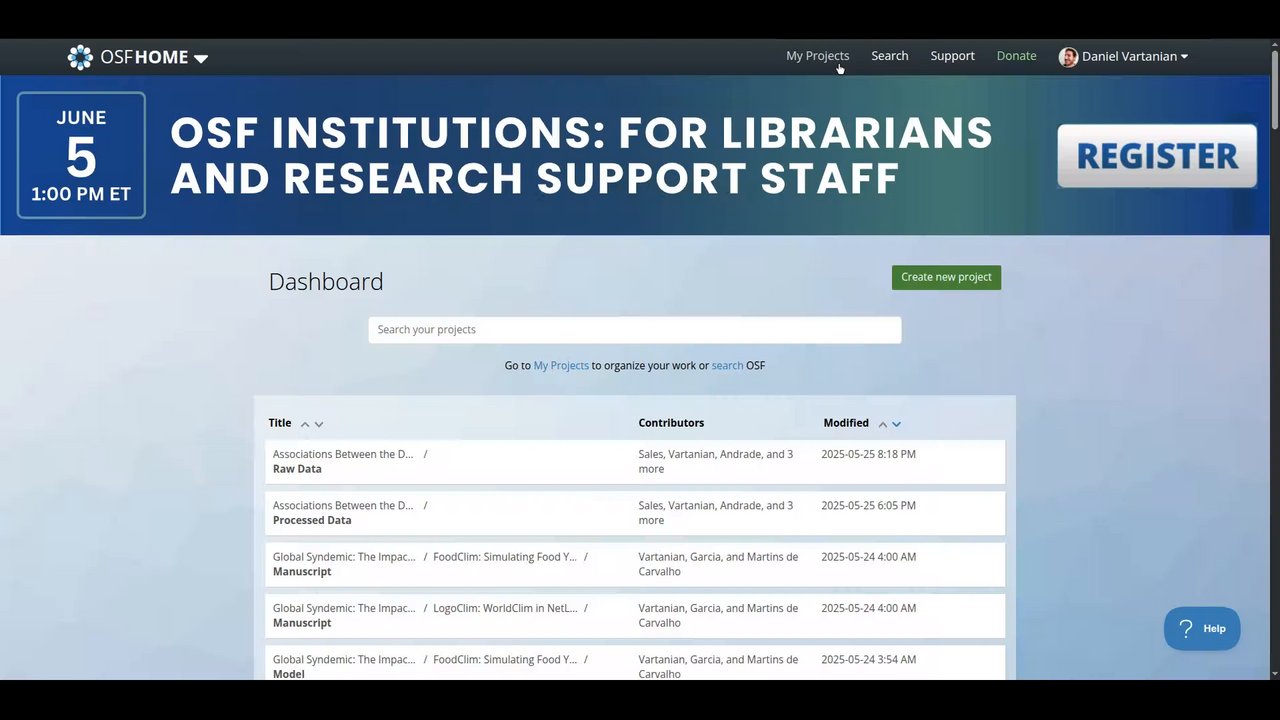Open the Raw Data project row
This screenshot has width=1280, height=720.
click(635, 462)
